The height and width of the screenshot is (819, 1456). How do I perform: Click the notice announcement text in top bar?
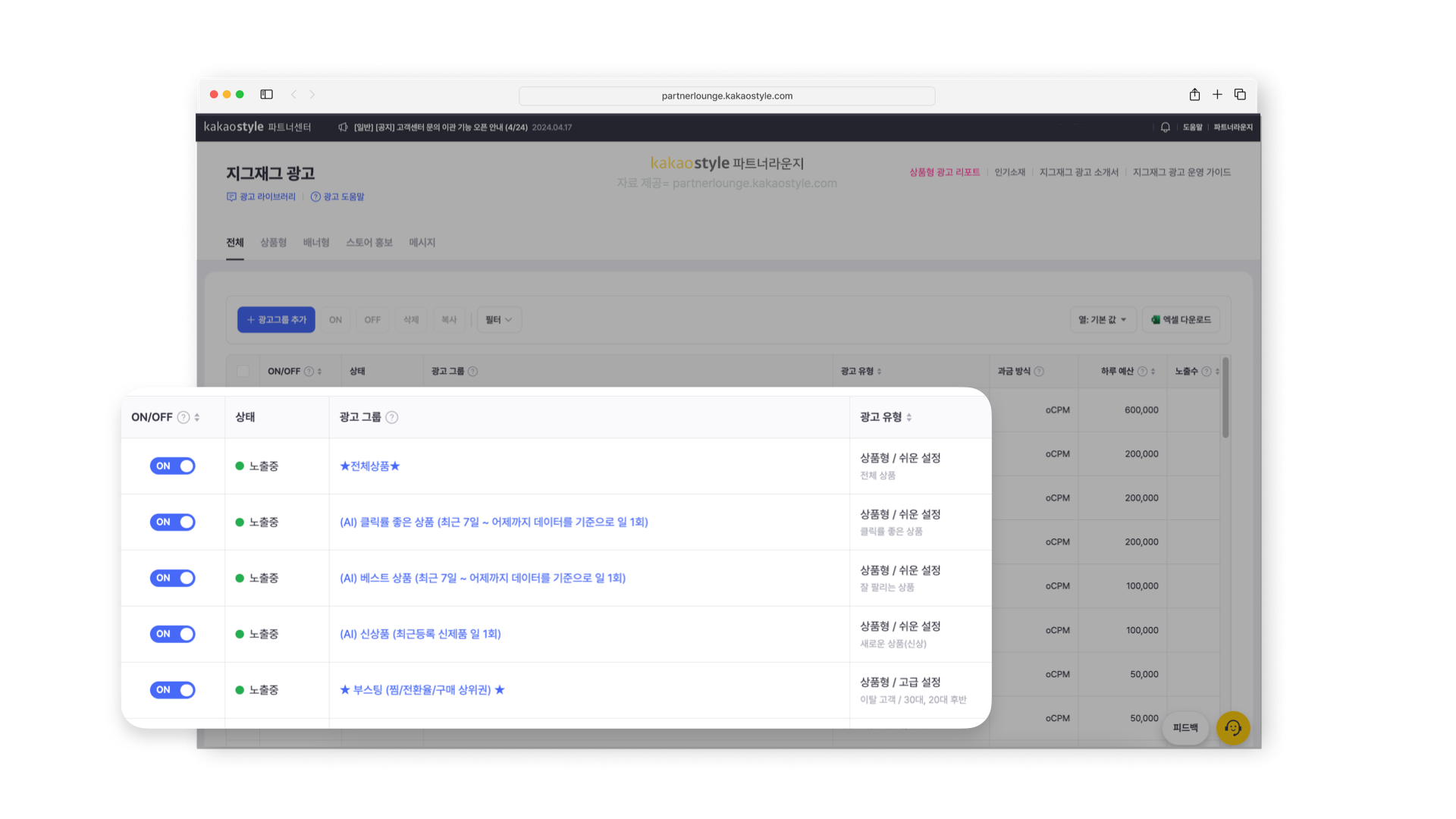tap(441, 127)
